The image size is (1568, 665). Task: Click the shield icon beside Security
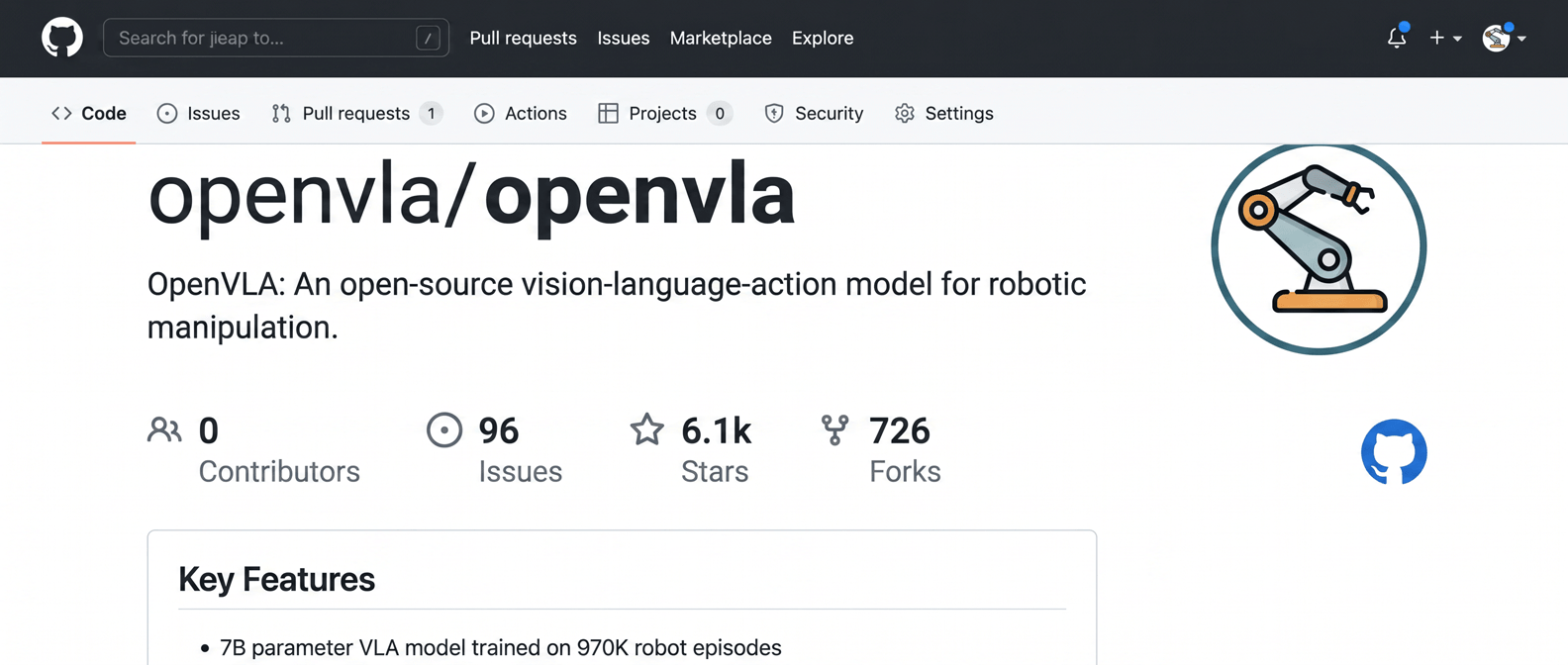click(x=774, y=114)
